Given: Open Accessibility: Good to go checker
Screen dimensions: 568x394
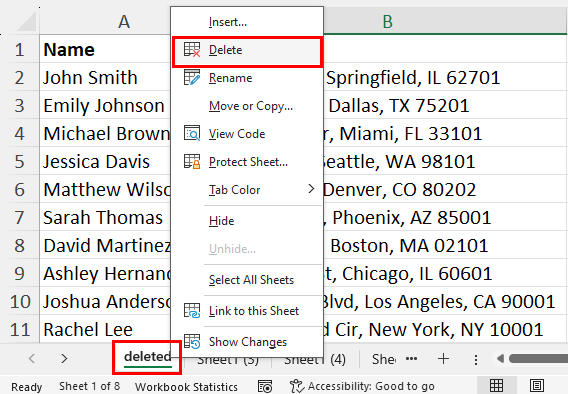Looking at the screenshot, I should pyautogui.click(x=362, y=386).
